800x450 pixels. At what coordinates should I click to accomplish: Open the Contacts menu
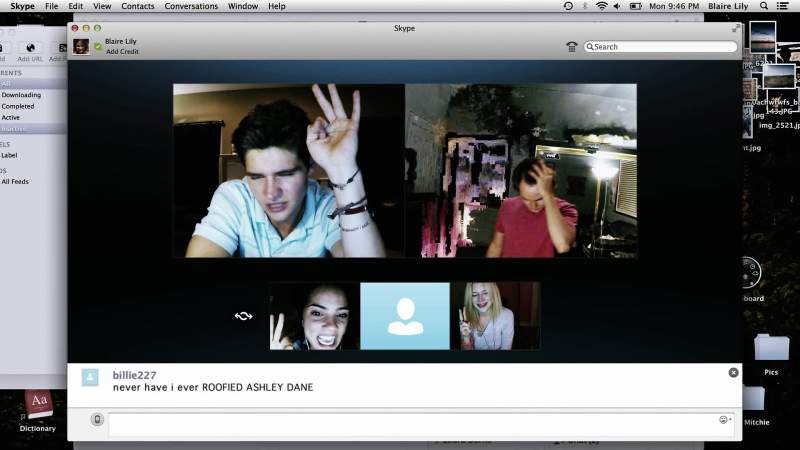[138, 6]
